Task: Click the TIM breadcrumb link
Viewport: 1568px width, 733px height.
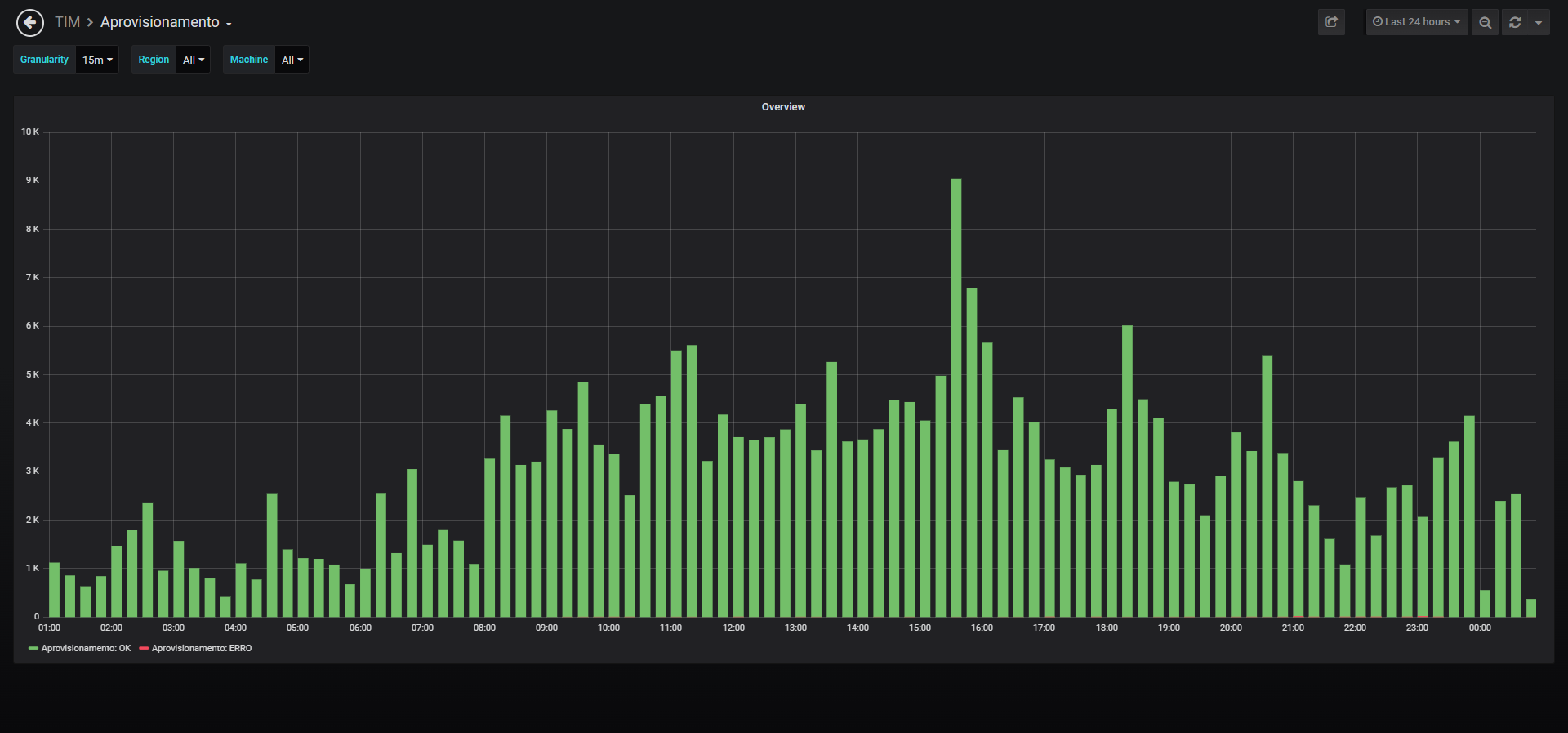Action: coord(67,22)
